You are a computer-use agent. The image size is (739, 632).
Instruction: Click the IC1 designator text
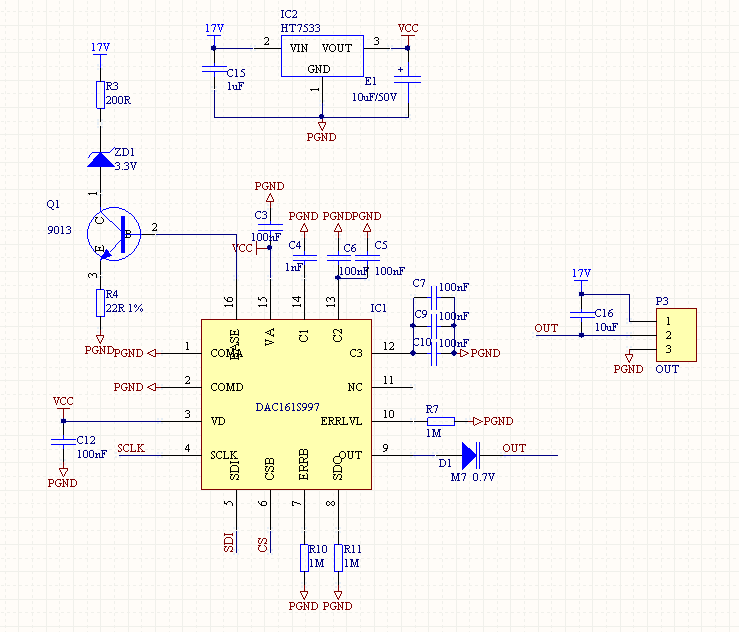(x=378, y=308)
